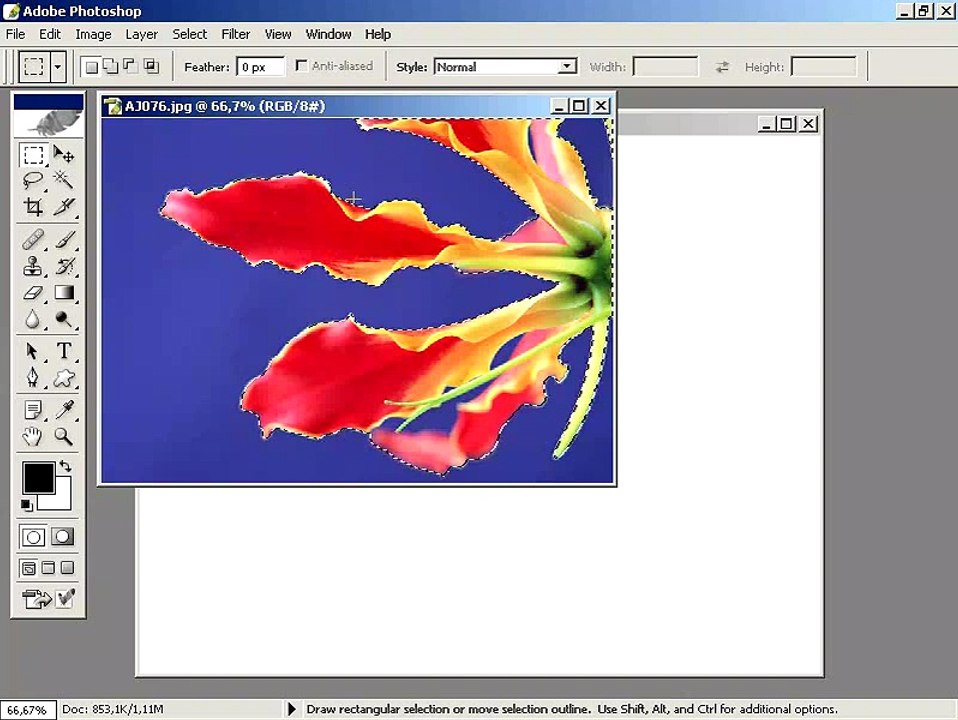This screenshot has height=720, width=958.
Task: Choose Intersect with selection mode
Action: coord(151,66)
